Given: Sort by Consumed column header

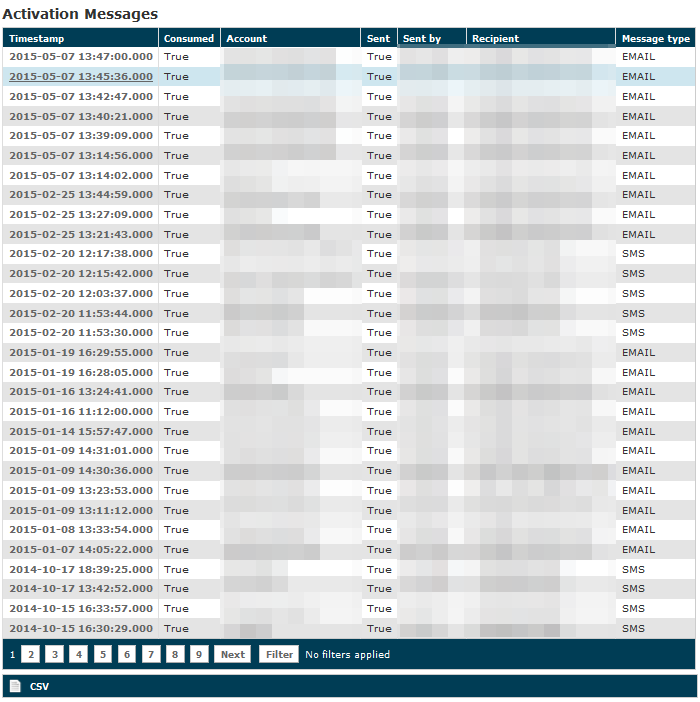Looking at the screenshot, I should pos(189,39).
